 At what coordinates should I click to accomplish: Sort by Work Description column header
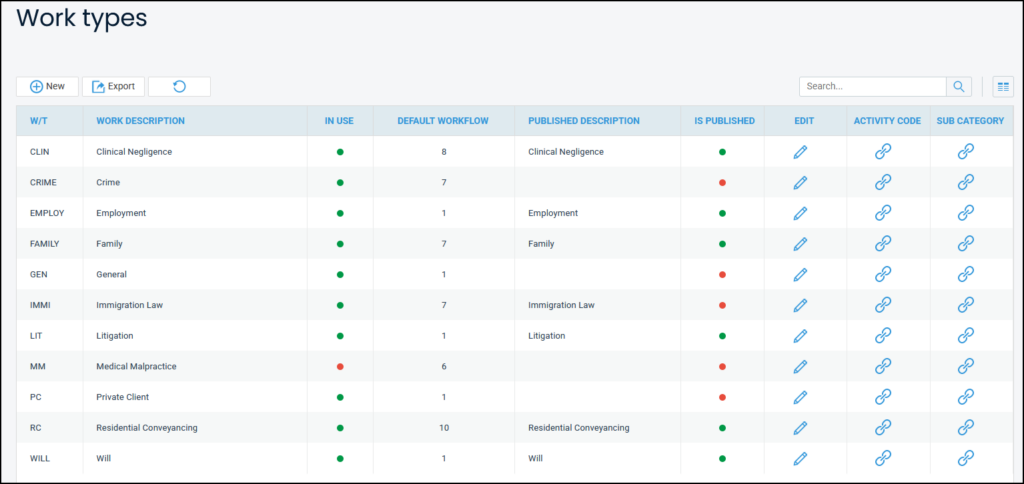pos(140,121)
